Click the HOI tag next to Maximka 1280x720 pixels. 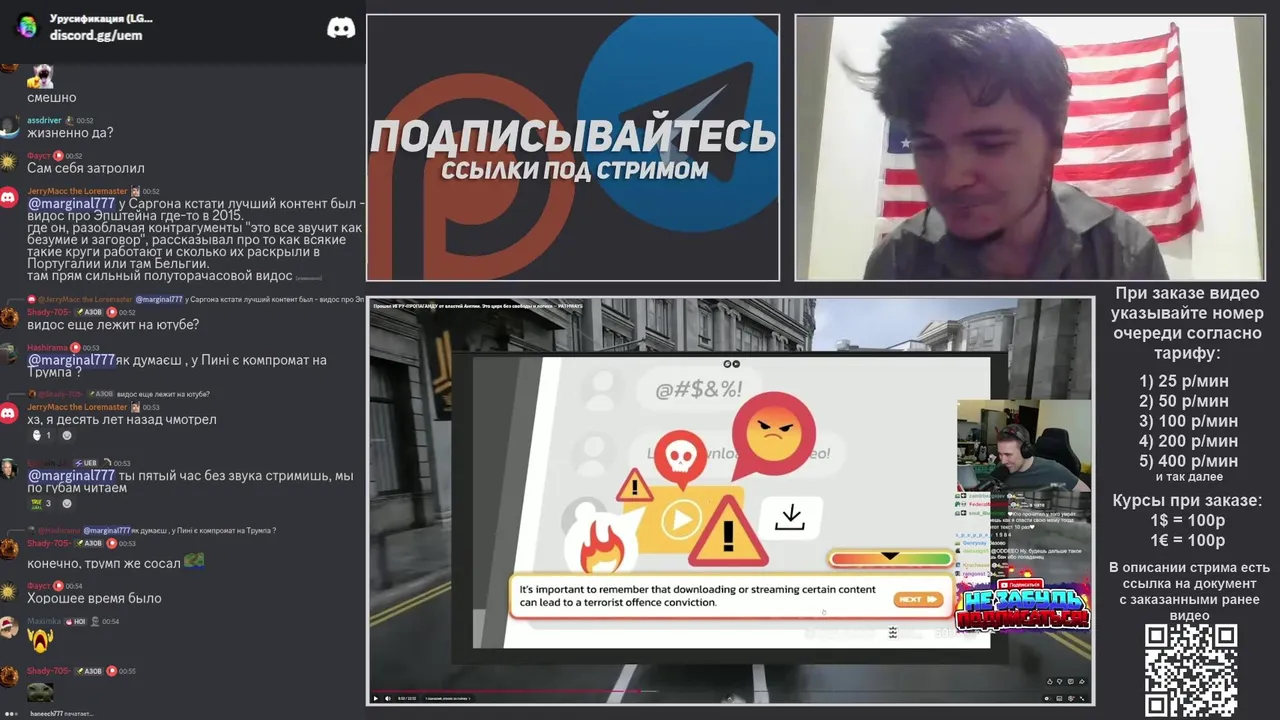coord(74,621)
